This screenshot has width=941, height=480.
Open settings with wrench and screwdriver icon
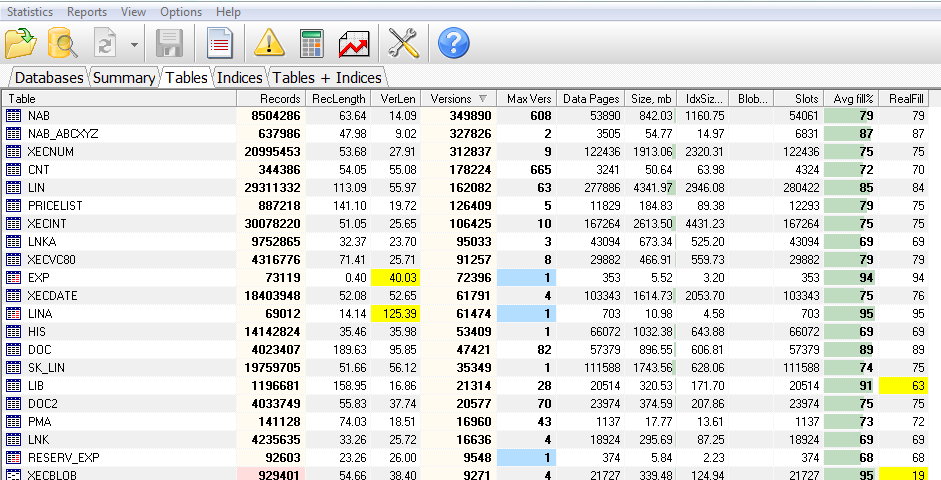(404, 43)
